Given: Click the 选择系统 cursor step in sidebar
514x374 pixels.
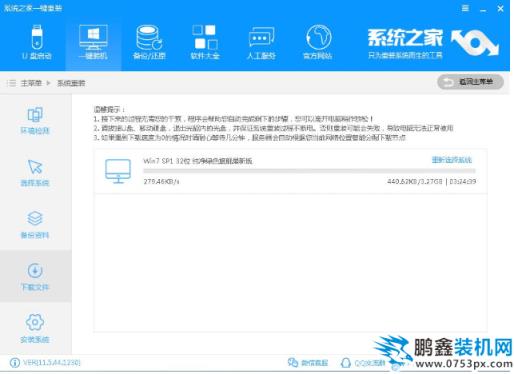Looking at the screenshot, I should tap(35, 173).
